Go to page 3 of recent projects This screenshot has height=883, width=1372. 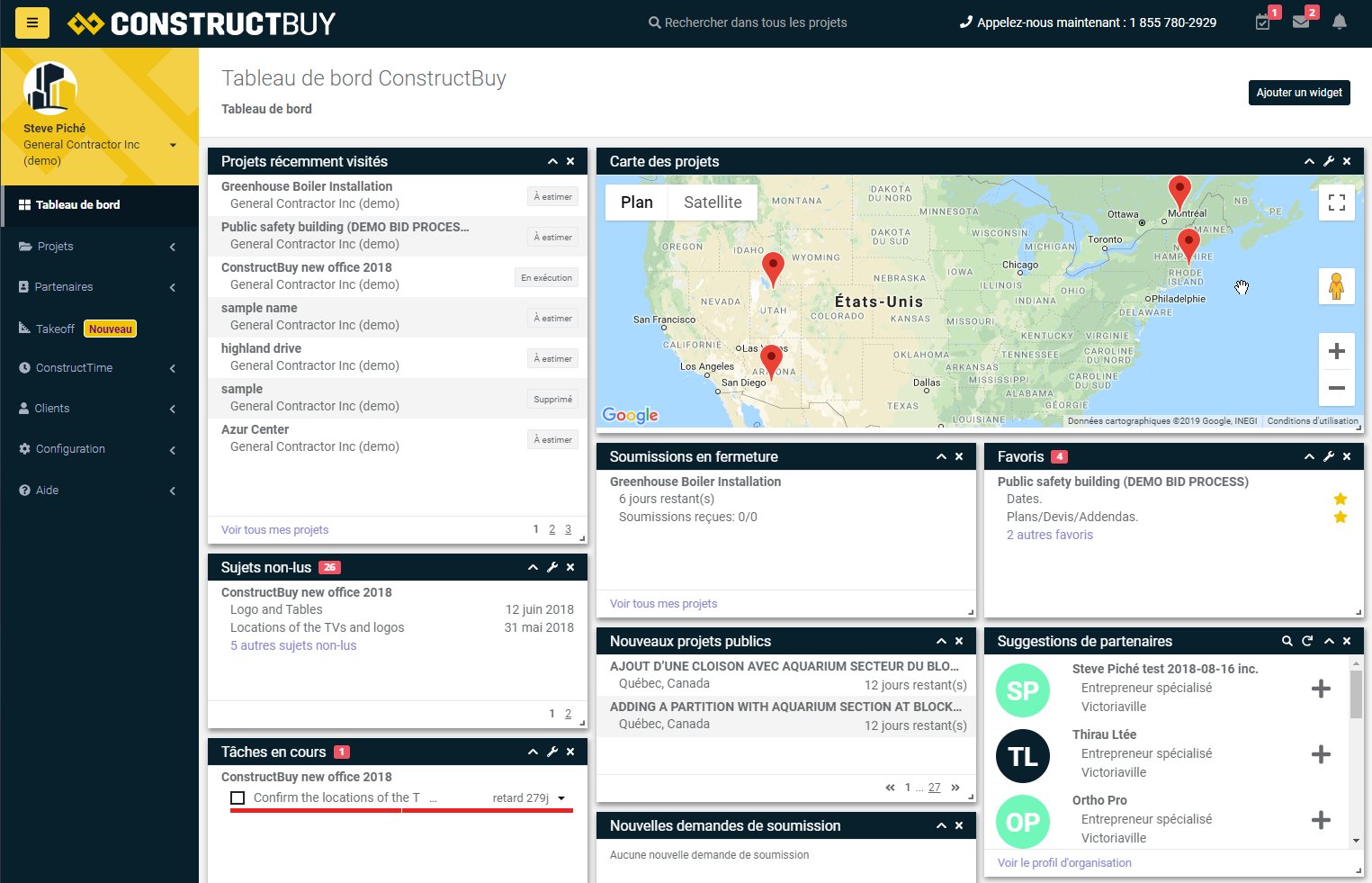click(x=568, y=529)
